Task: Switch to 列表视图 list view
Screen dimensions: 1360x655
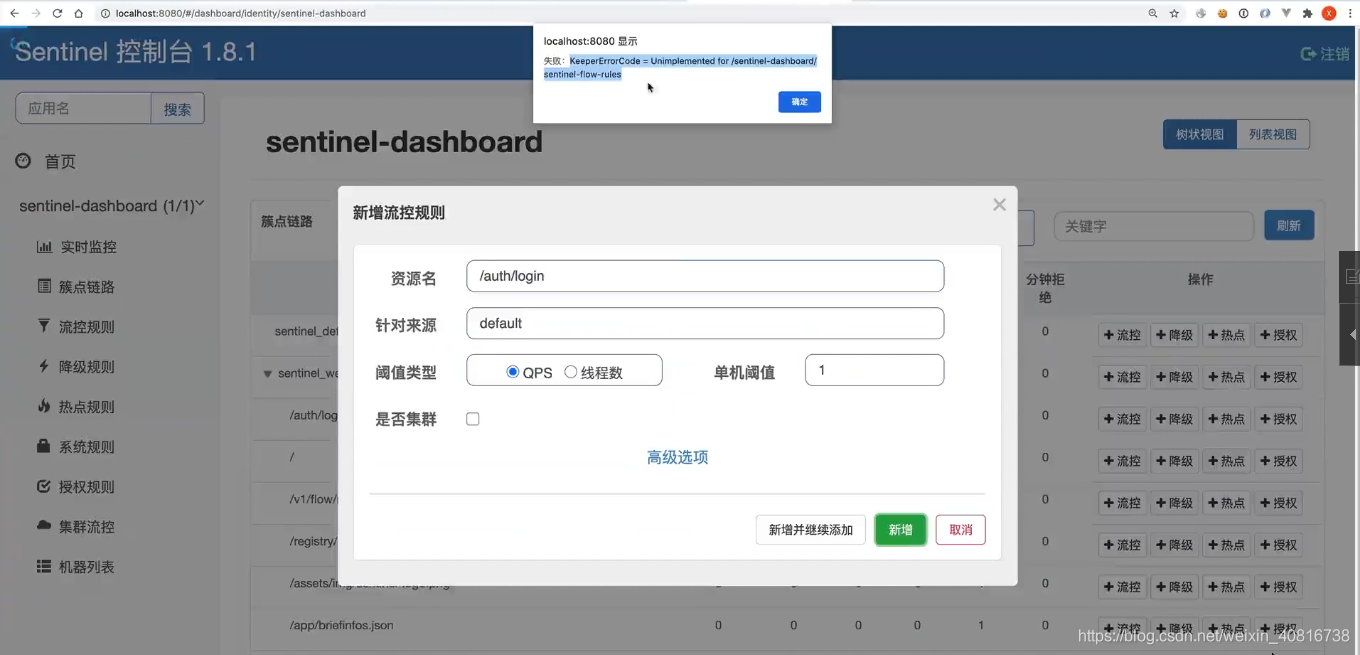Action: click(x=1273, y=134)
